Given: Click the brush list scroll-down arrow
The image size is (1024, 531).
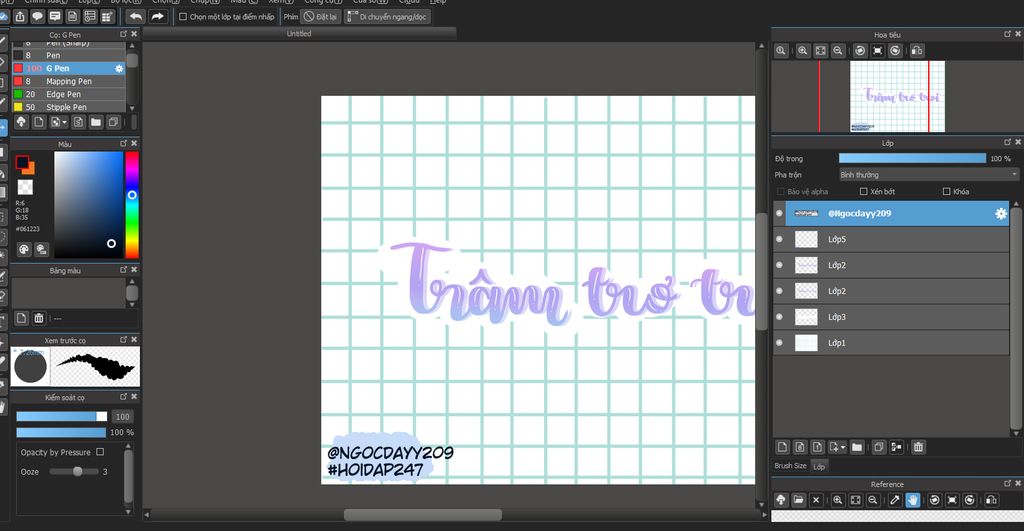Looking at the screenshot, I should (132, 108).
